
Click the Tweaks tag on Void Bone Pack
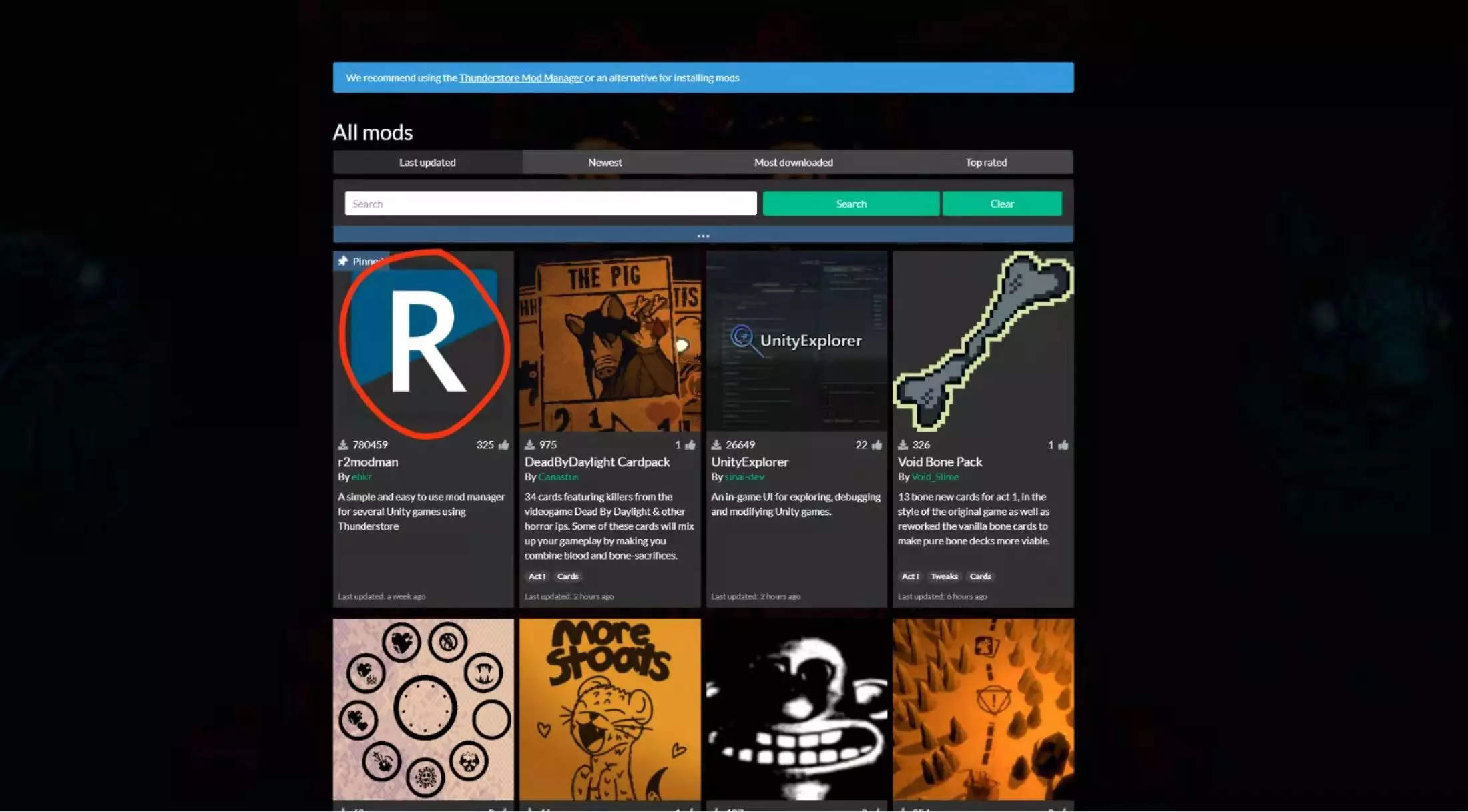pos(944,576)
